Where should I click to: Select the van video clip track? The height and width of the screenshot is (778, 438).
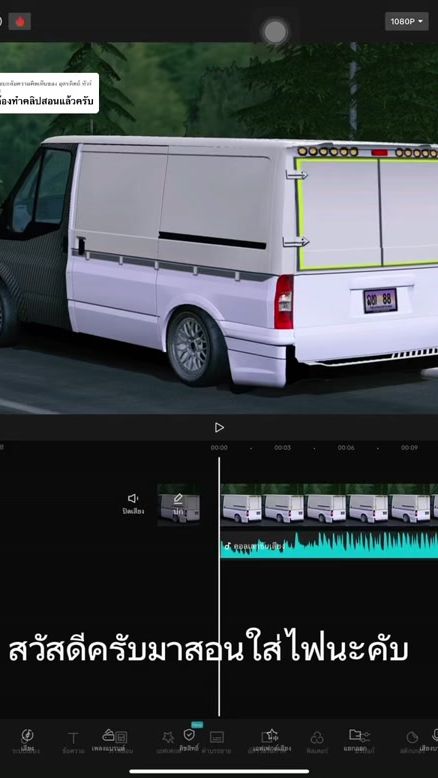pos(329,505)
